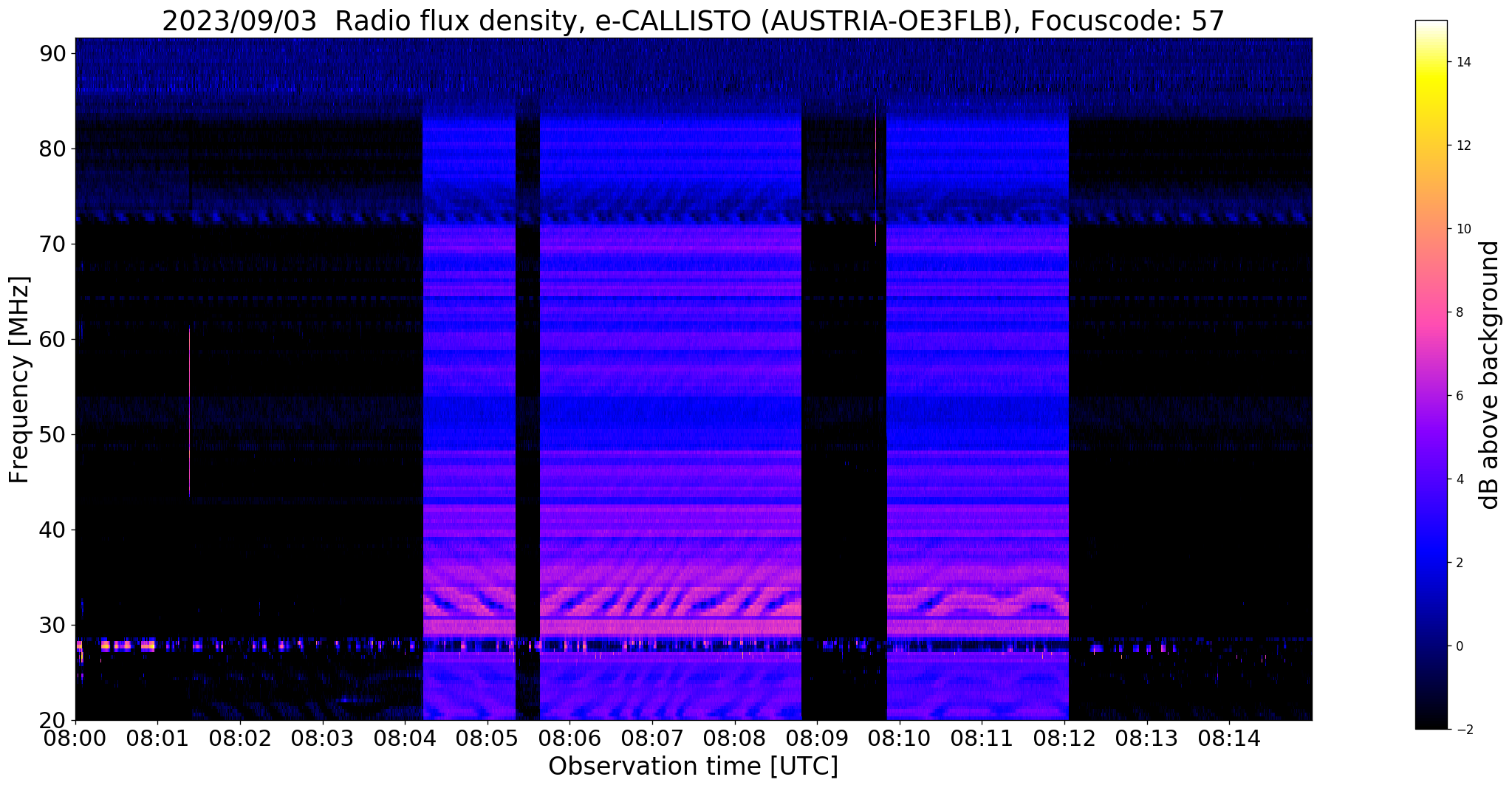Click the 08:12 time tick label
Viewport: 1512px width, 788px height.
[1064, 738]
